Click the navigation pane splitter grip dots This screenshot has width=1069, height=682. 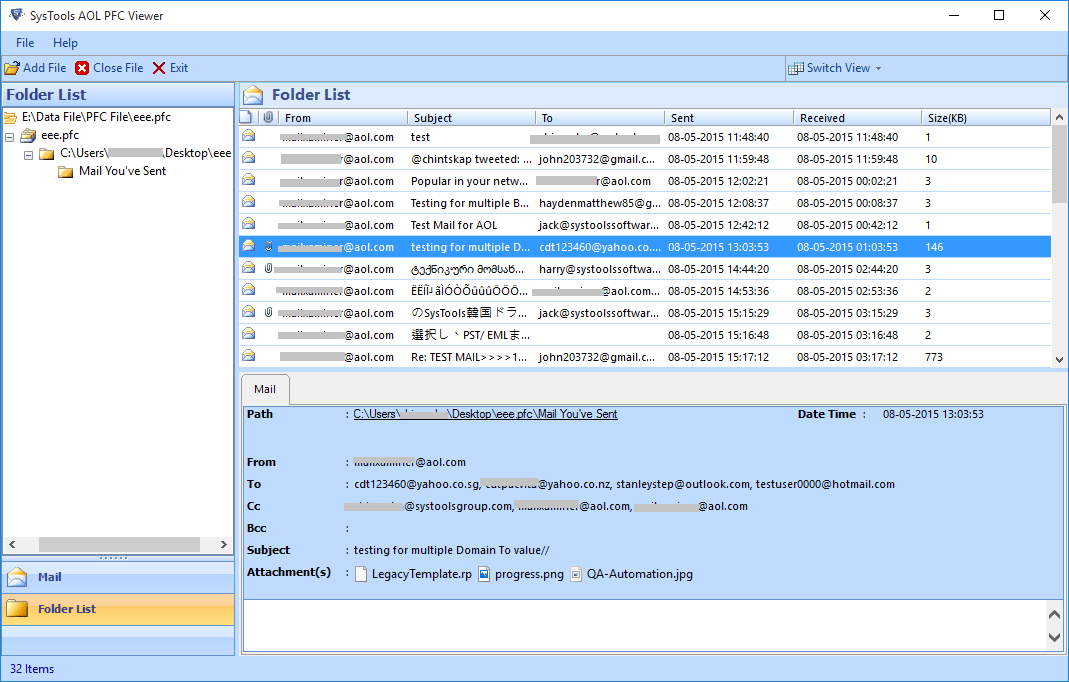pos(113,558)
